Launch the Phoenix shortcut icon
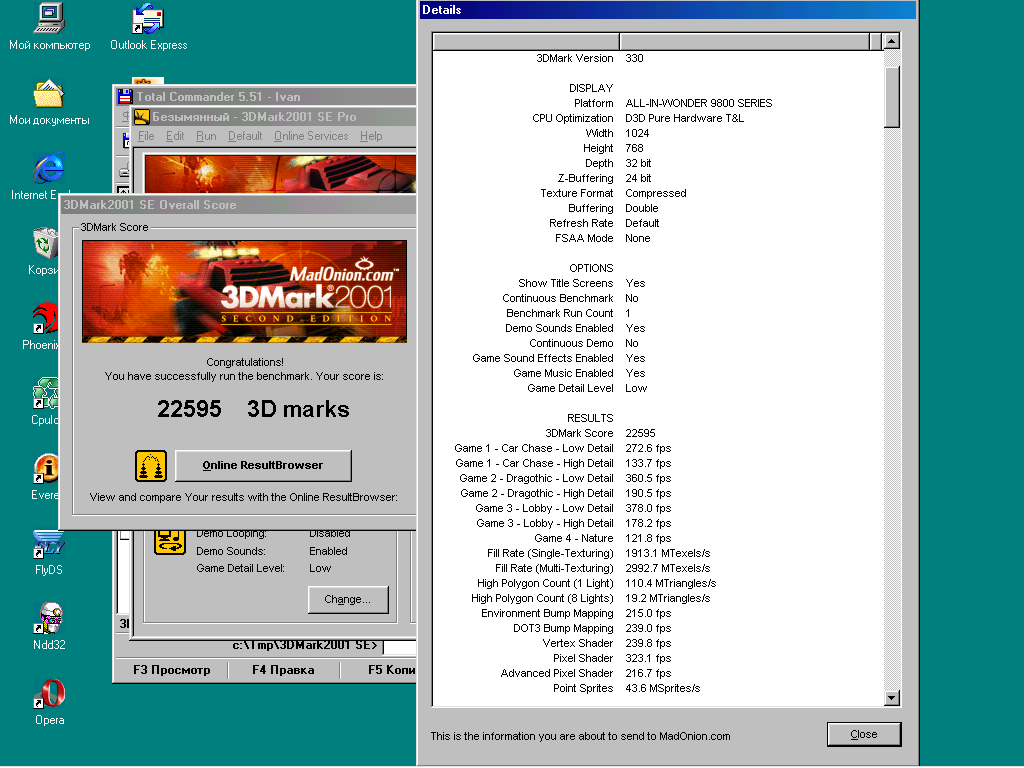The height and width of the screenshot is (768, 1024). point(46,318)
